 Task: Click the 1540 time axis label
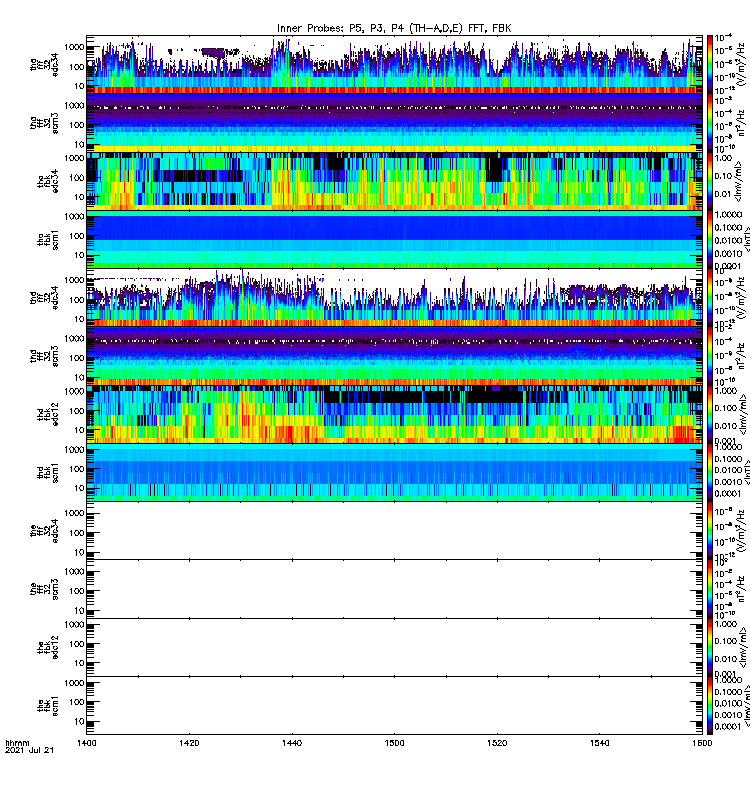(x=599, y=743)
